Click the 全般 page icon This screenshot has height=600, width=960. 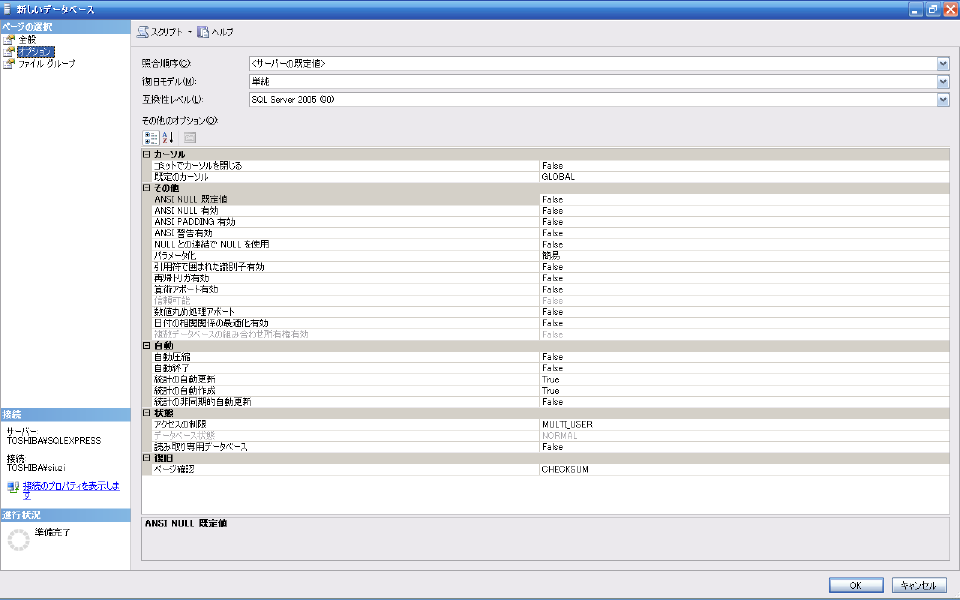pyautogui.click(x=9, y=39)
